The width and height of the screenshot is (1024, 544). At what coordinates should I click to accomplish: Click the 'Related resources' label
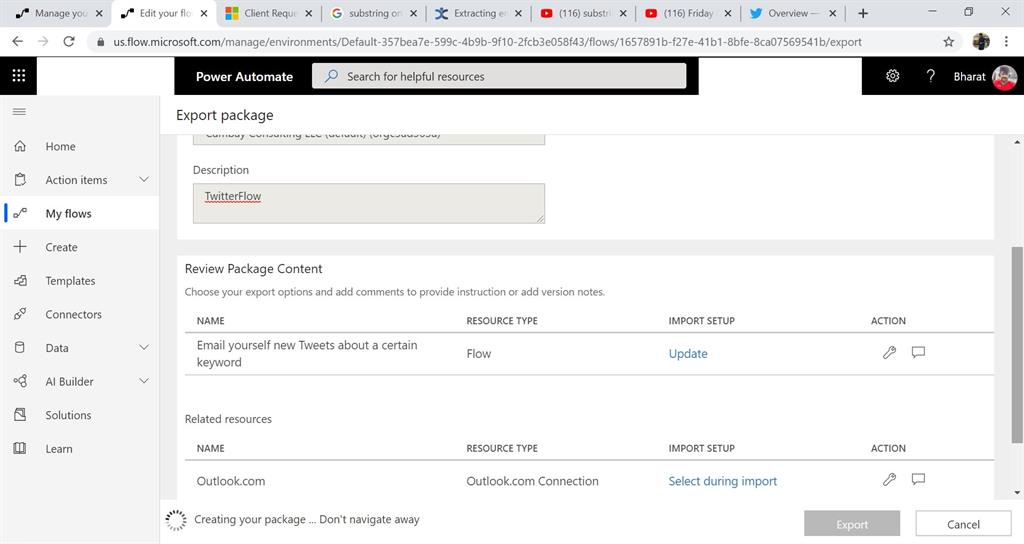point(228,419)
